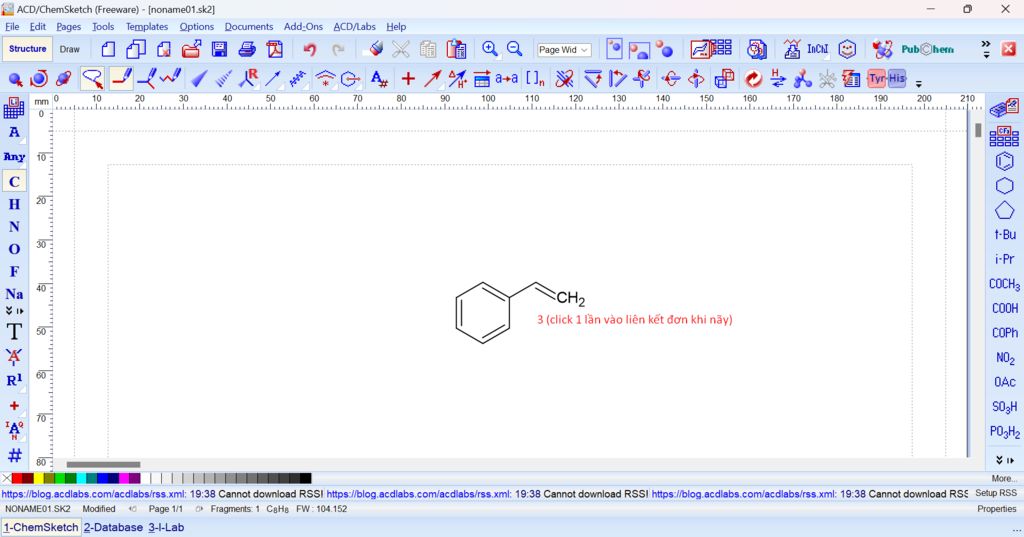Click the Setup RSS link
This screenshot has width=1024, height=537.
tap(996, 493)
